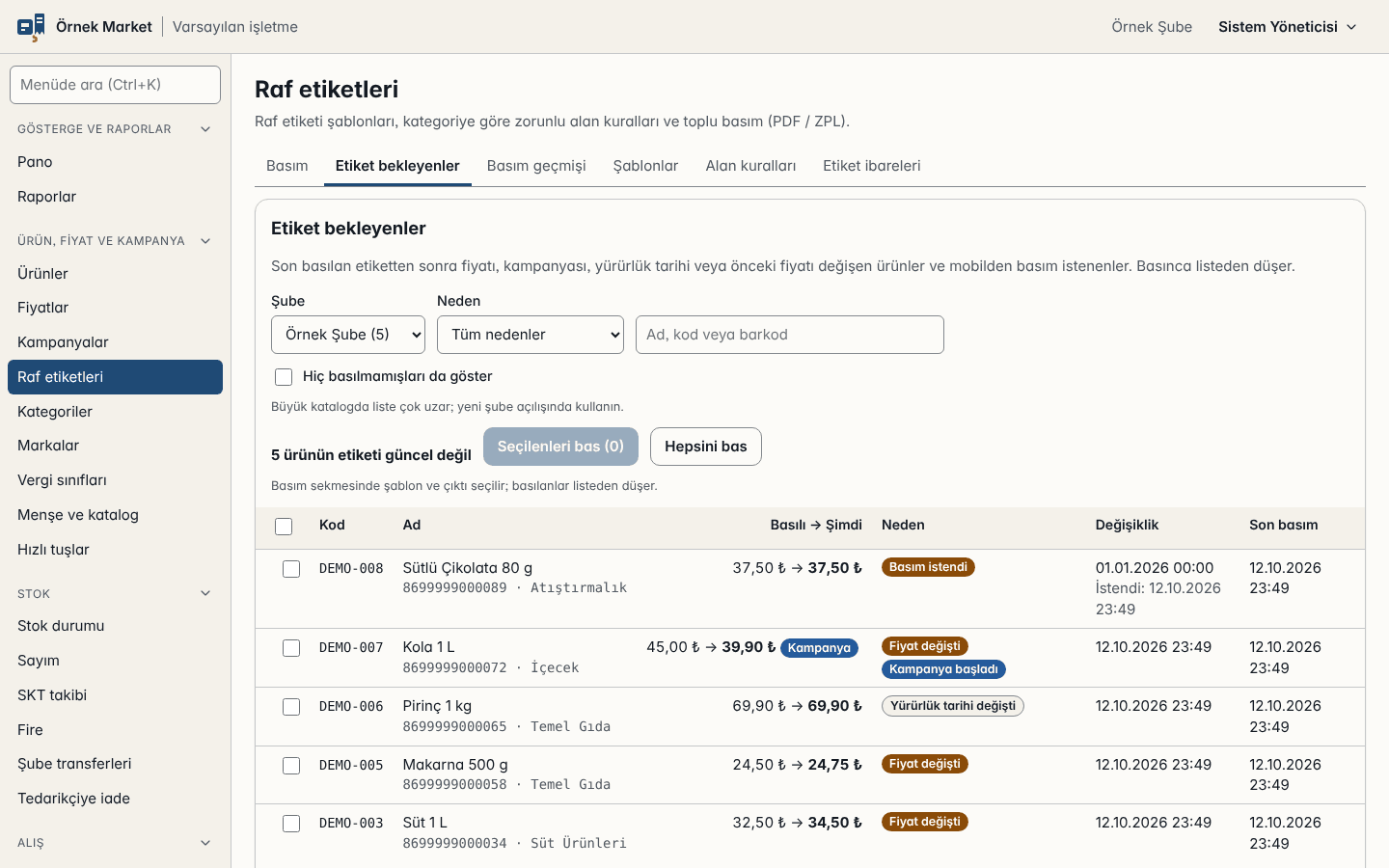
Task: Collapse the Gösterge ve Raporlar section chevron
Action: point(205,129)
